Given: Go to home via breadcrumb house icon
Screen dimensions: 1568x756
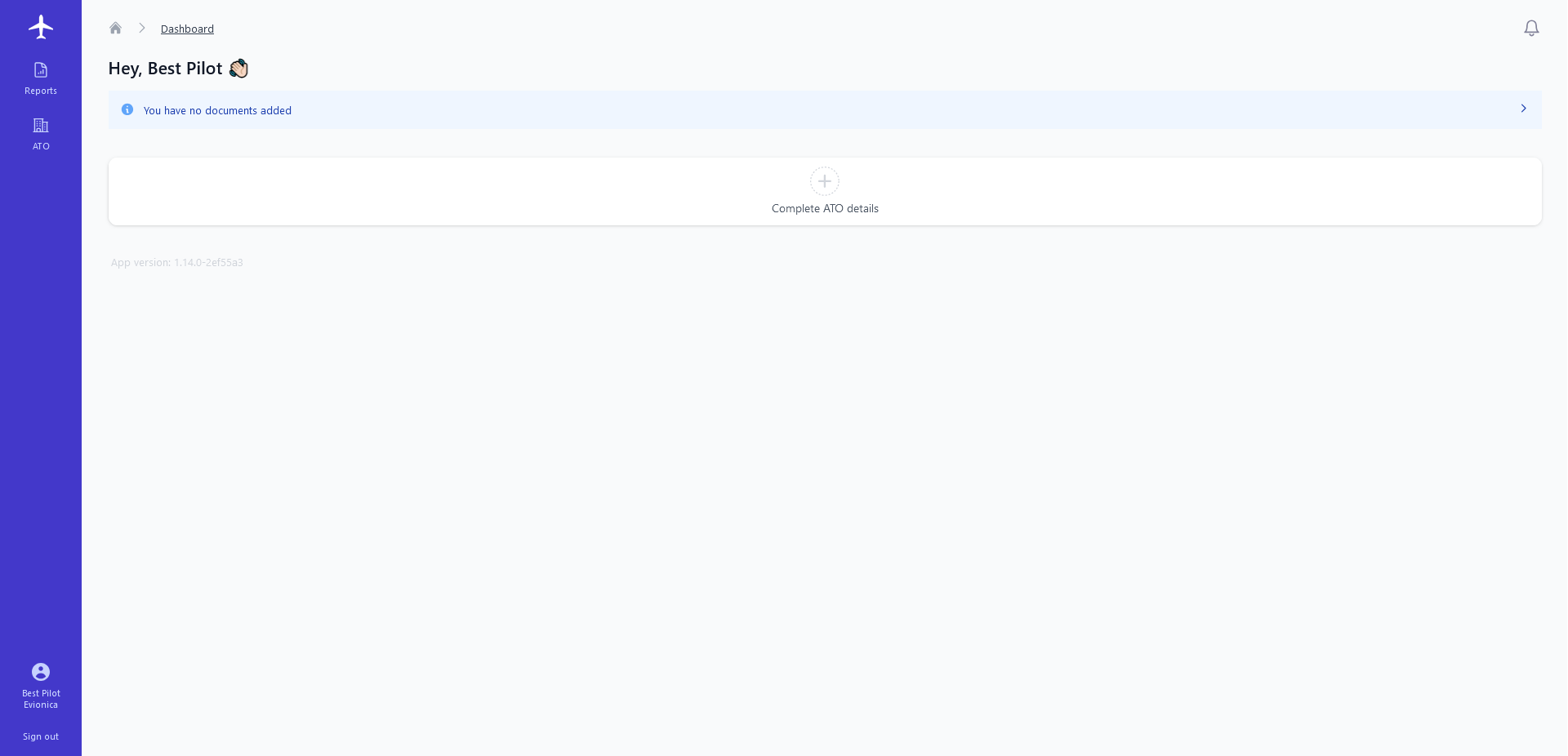Looking at the screenshot, I should click(116, 29).
